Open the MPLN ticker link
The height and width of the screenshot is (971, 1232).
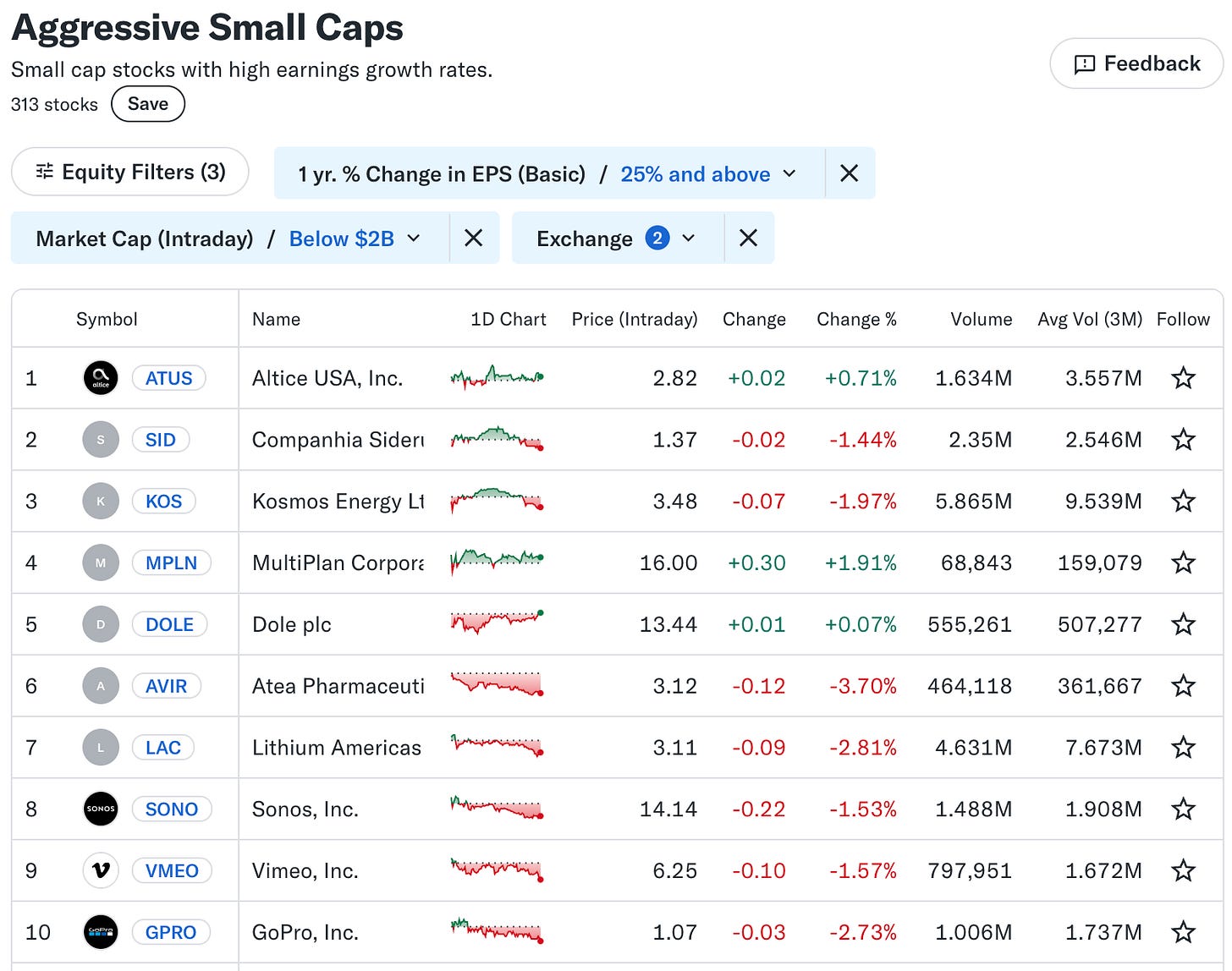click(172, 562)
